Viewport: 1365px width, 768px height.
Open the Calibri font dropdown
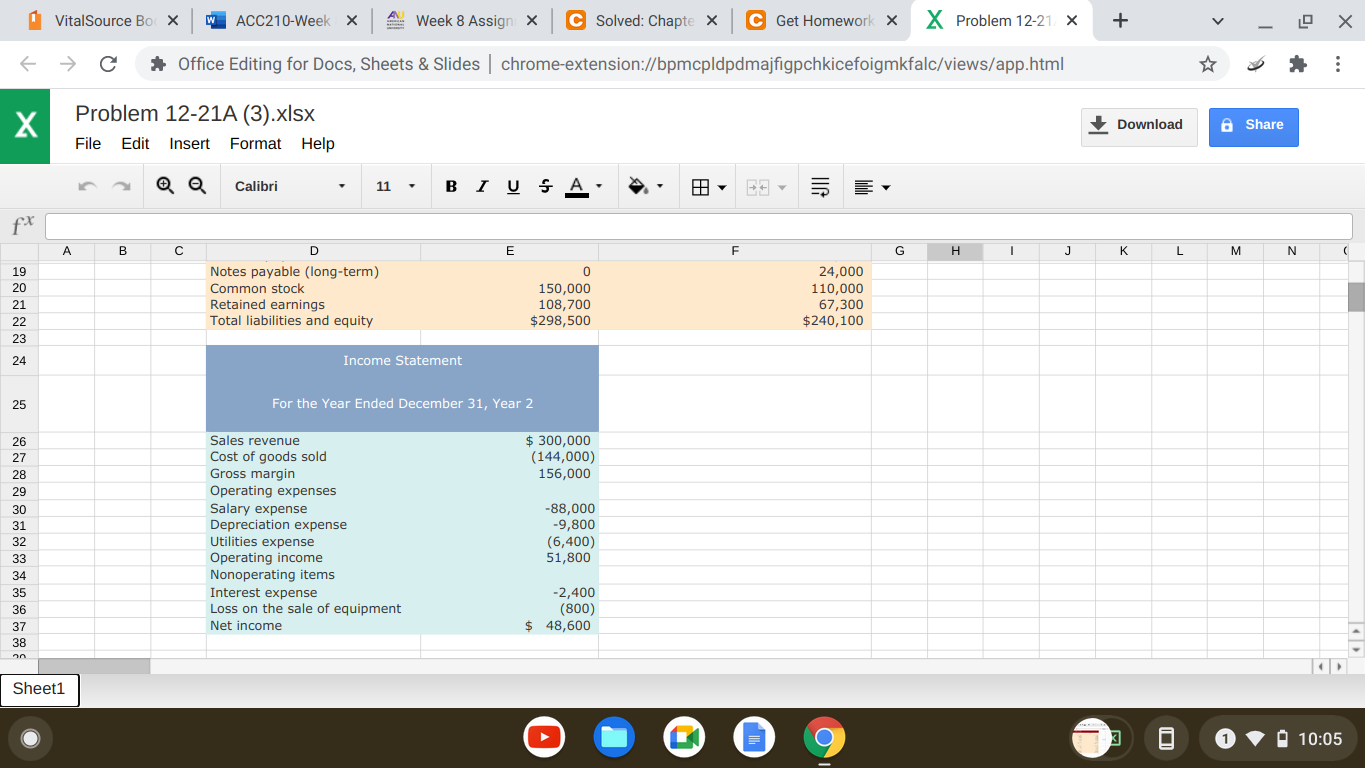(290, 186)
